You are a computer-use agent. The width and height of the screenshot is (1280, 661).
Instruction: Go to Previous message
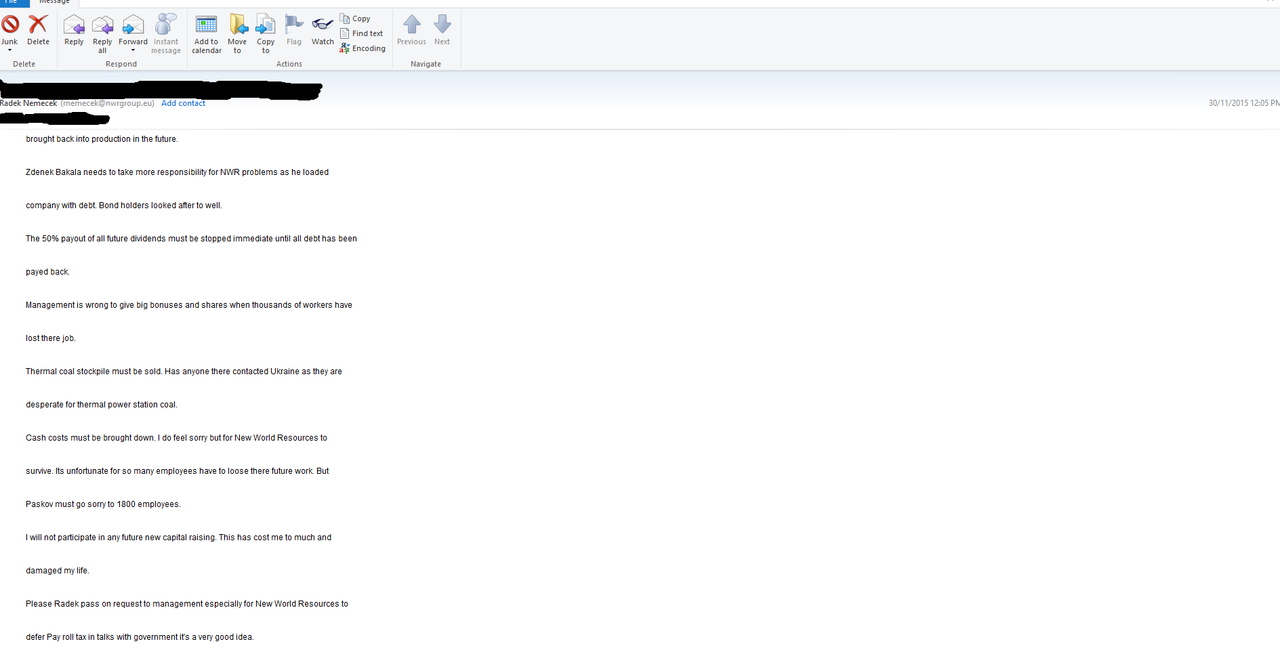[411, 30]
